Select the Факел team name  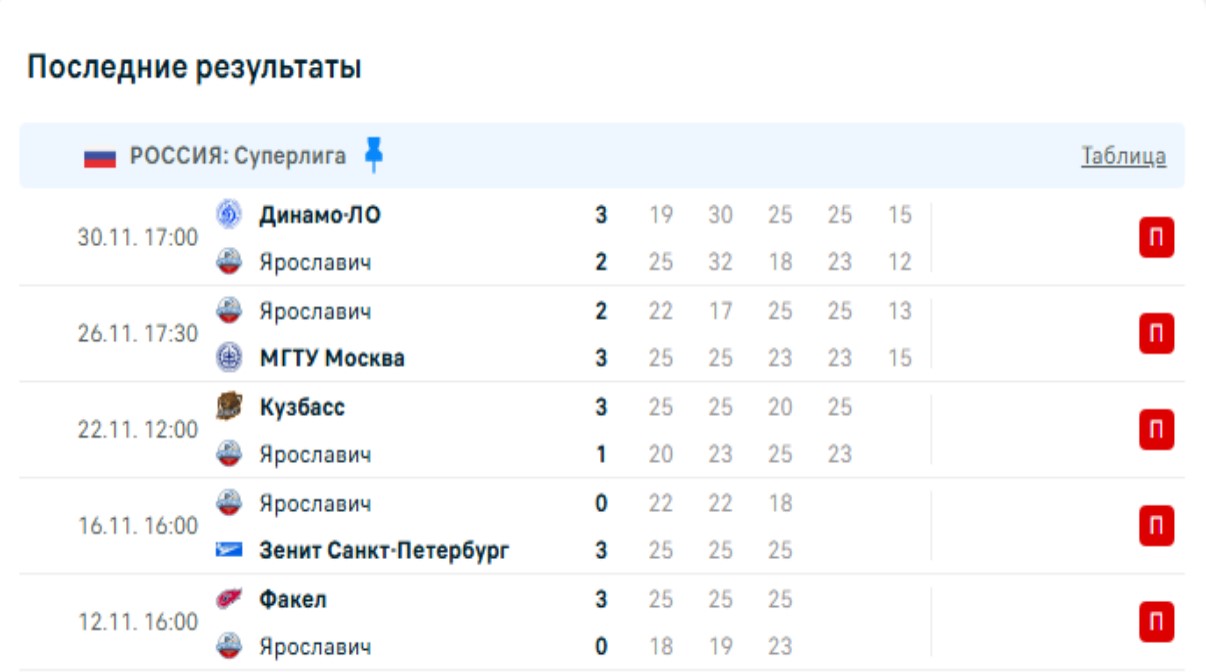pos(293,599)
